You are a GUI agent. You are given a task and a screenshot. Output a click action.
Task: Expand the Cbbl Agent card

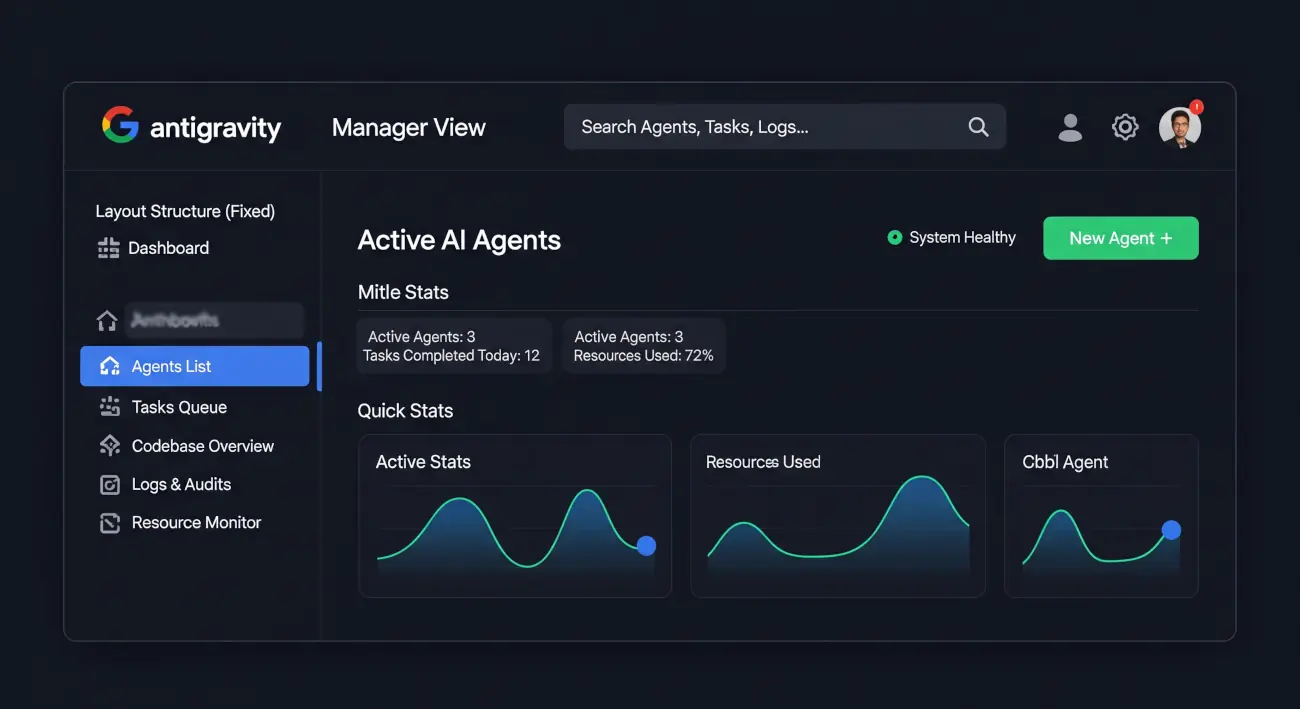[x=1100, y=515]
